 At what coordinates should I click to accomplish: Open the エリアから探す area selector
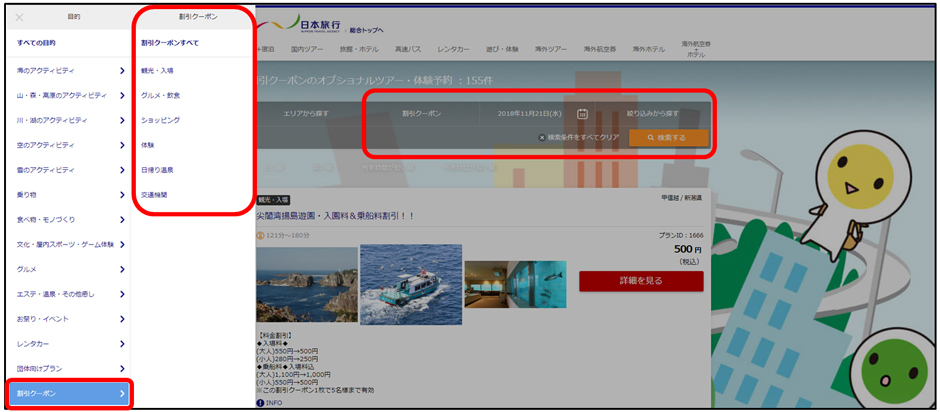(306, 114)
